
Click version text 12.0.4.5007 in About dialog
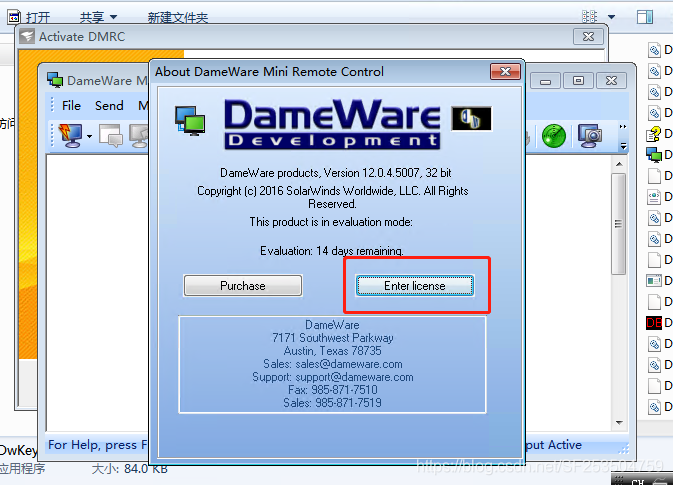391,173
